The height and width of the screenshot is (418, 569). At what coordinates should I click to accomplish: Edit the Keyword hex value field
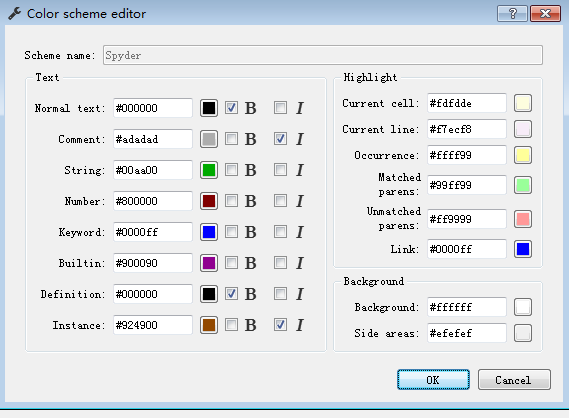[152, 232]
